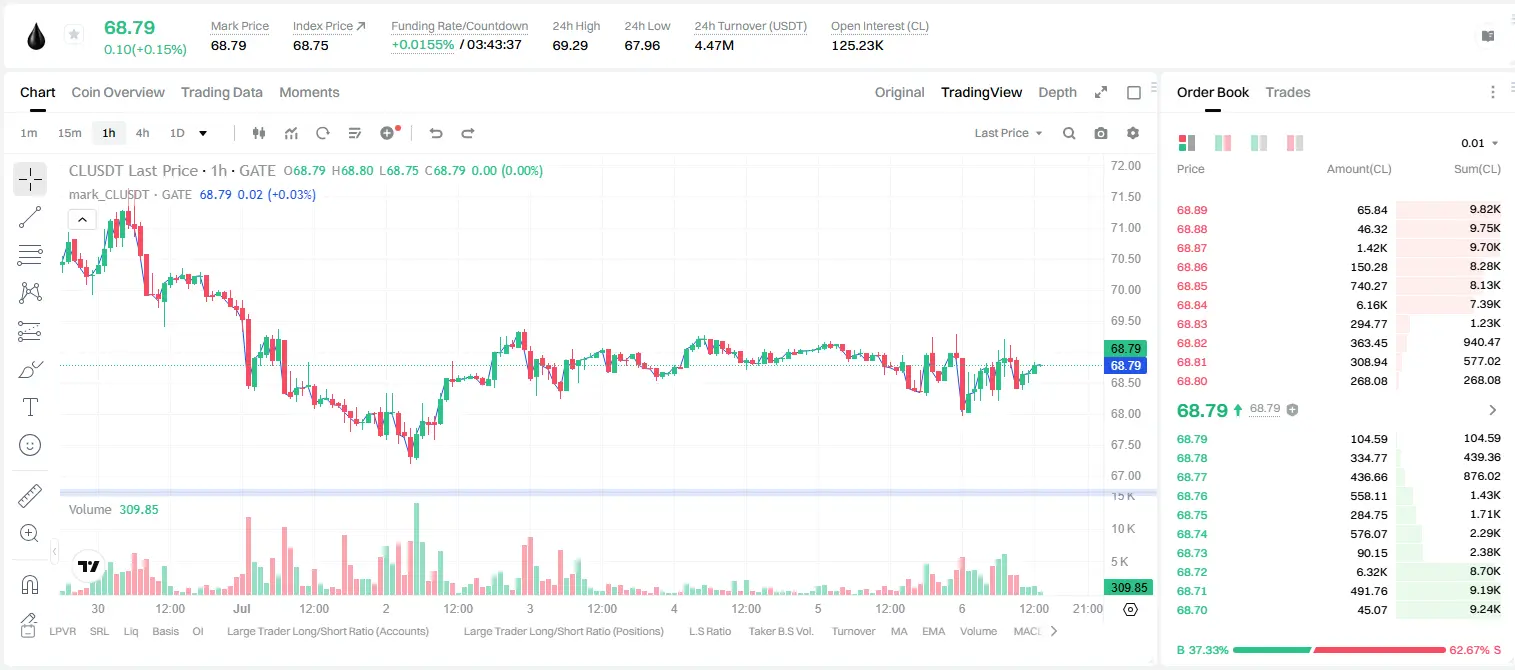This screenshot has width=1515, height=670.
Task: Open the candlestick chart type selector
Action: click(x=259, y=133)
